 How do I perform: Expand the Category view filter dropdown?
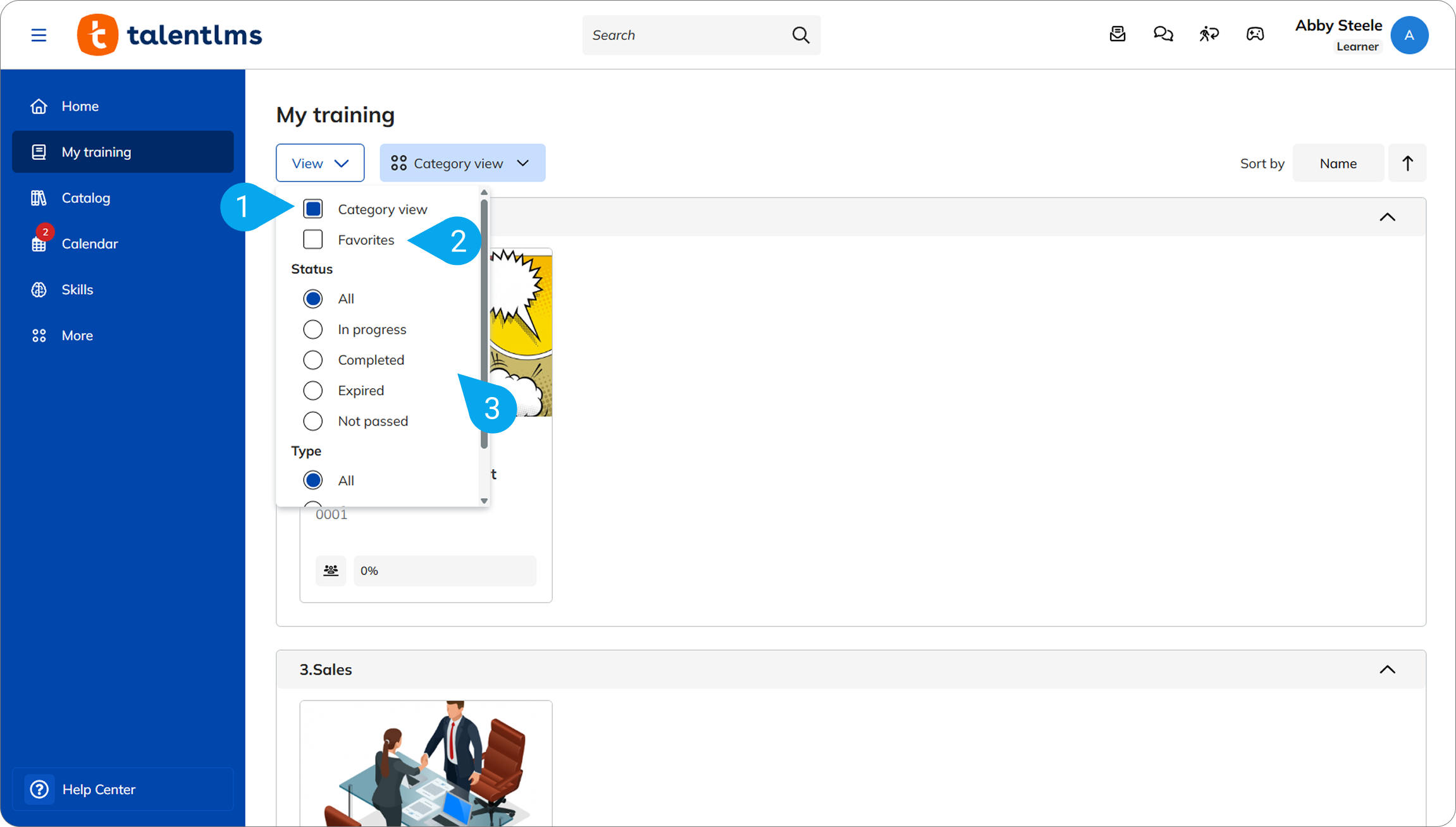(462, 163)
